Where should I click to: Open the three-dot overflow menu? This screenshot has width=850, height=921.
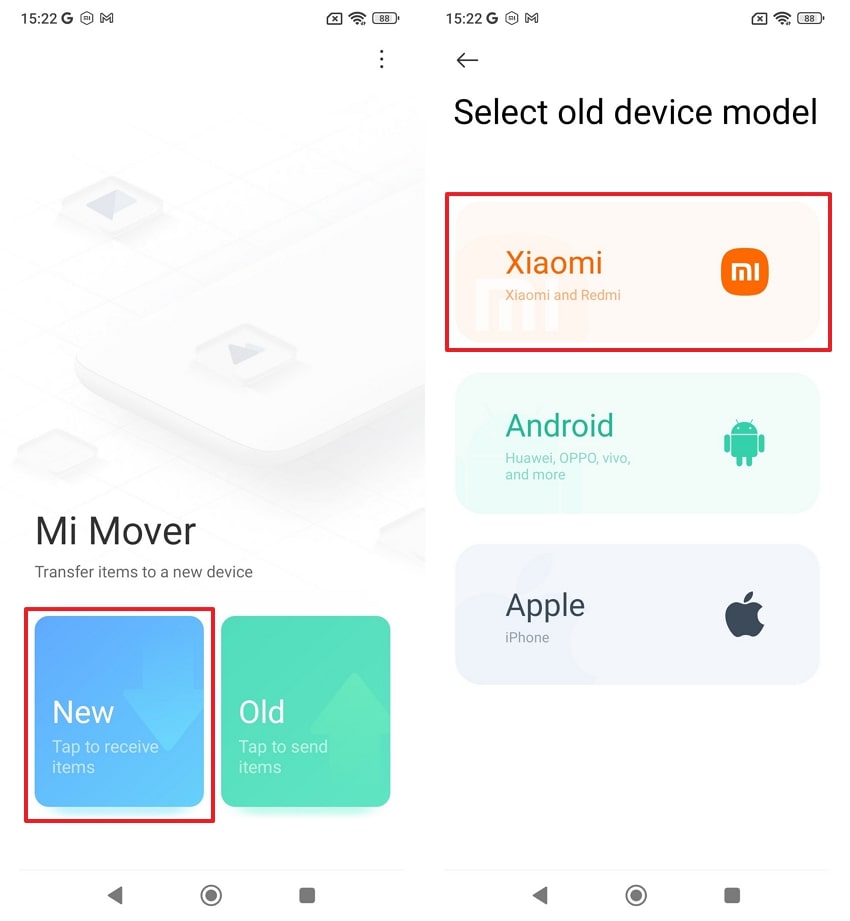click(x=382, y=59)
